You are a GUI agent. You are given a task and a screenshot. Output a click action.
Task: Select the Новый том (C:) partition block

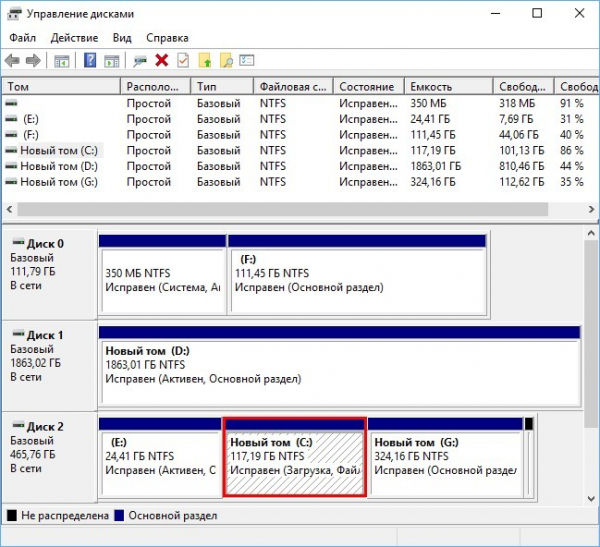click(295, 457)
